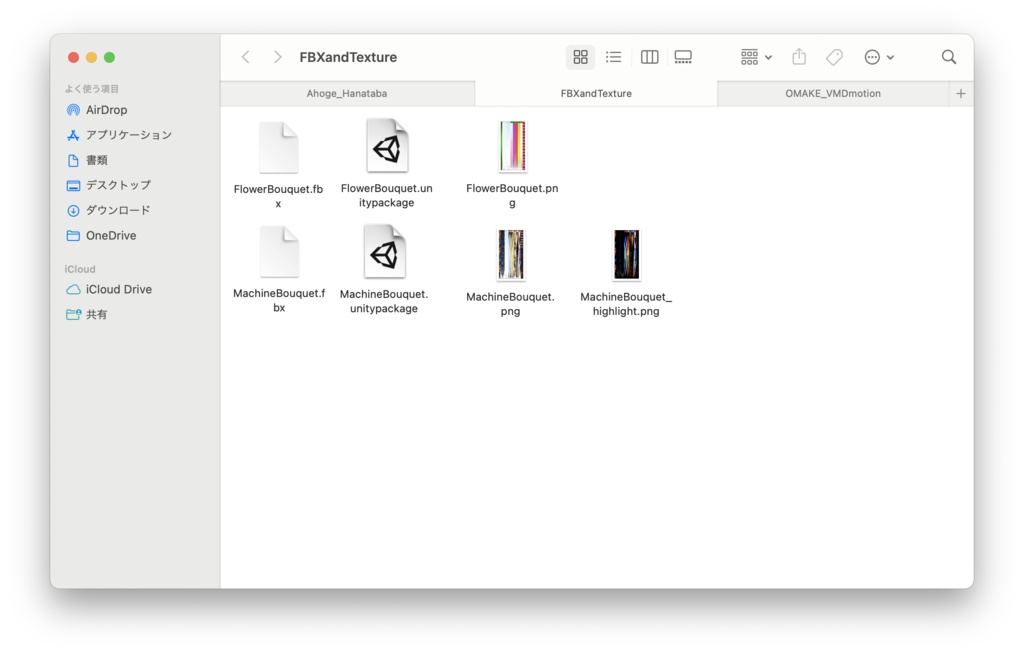Click the Share toolbar icon
The image size is (1024, 655).
tap(799, 57)
